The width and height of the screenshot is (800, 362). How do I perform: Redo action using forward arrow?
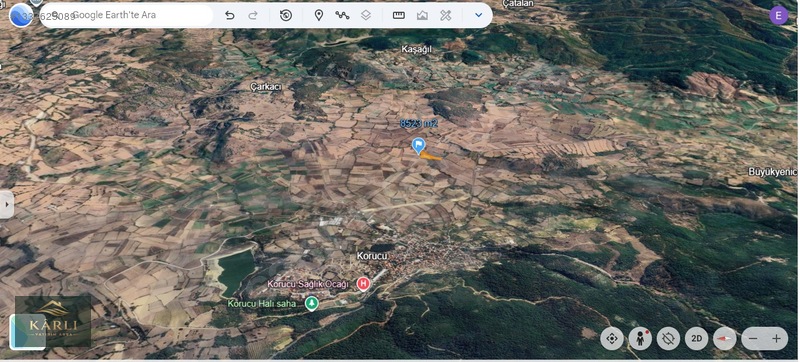pyautogui.click(x=253, y=15)
